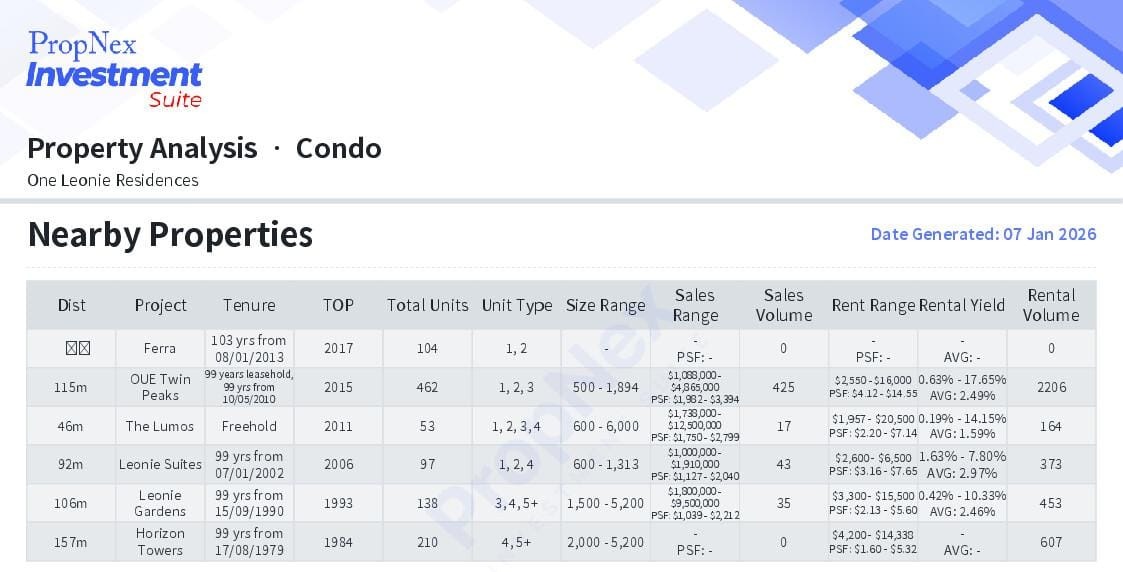Open The Lumos project entry

[x=160, y=426]
